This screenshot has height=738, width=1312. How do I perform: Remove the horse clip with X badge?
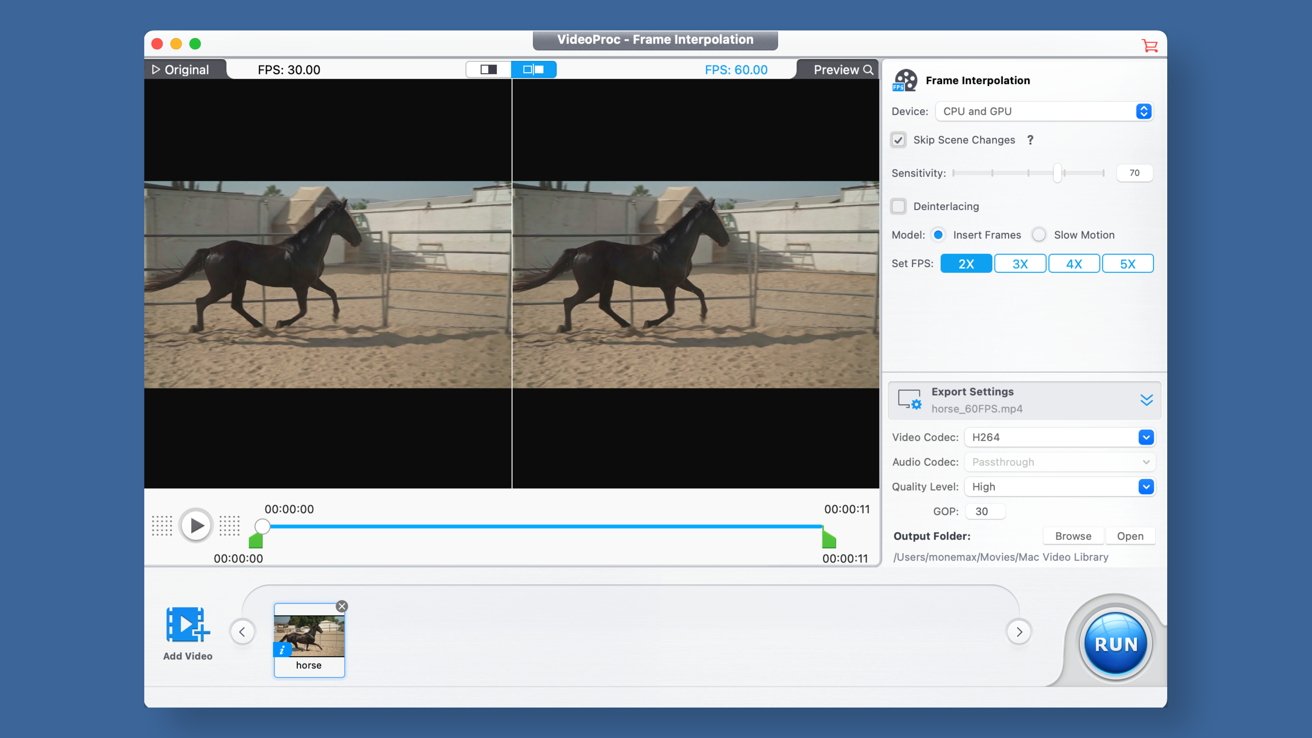tap(342, 606)
